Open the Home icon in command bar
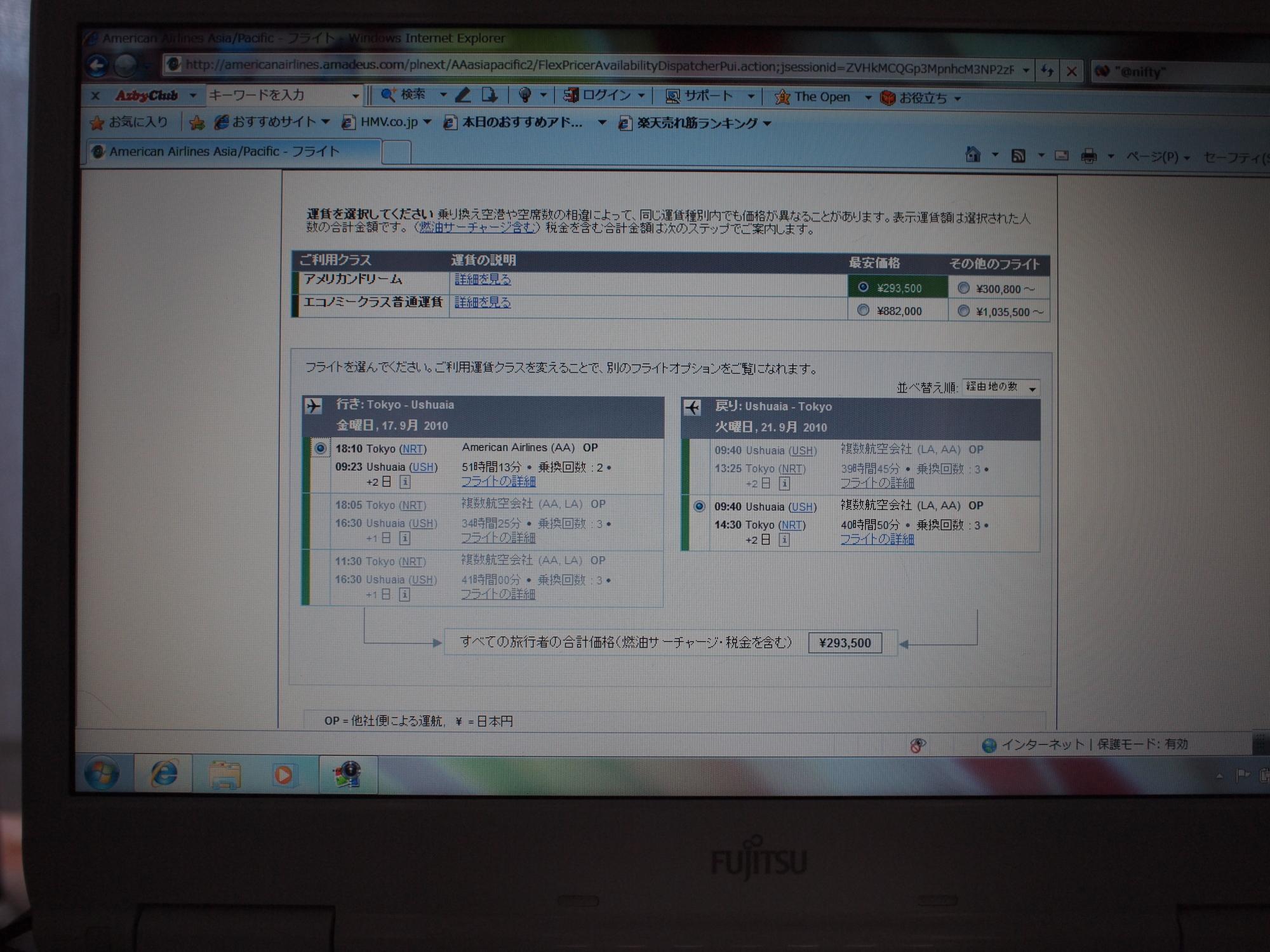The image size is (1270, 952). (x=973, y=154)
